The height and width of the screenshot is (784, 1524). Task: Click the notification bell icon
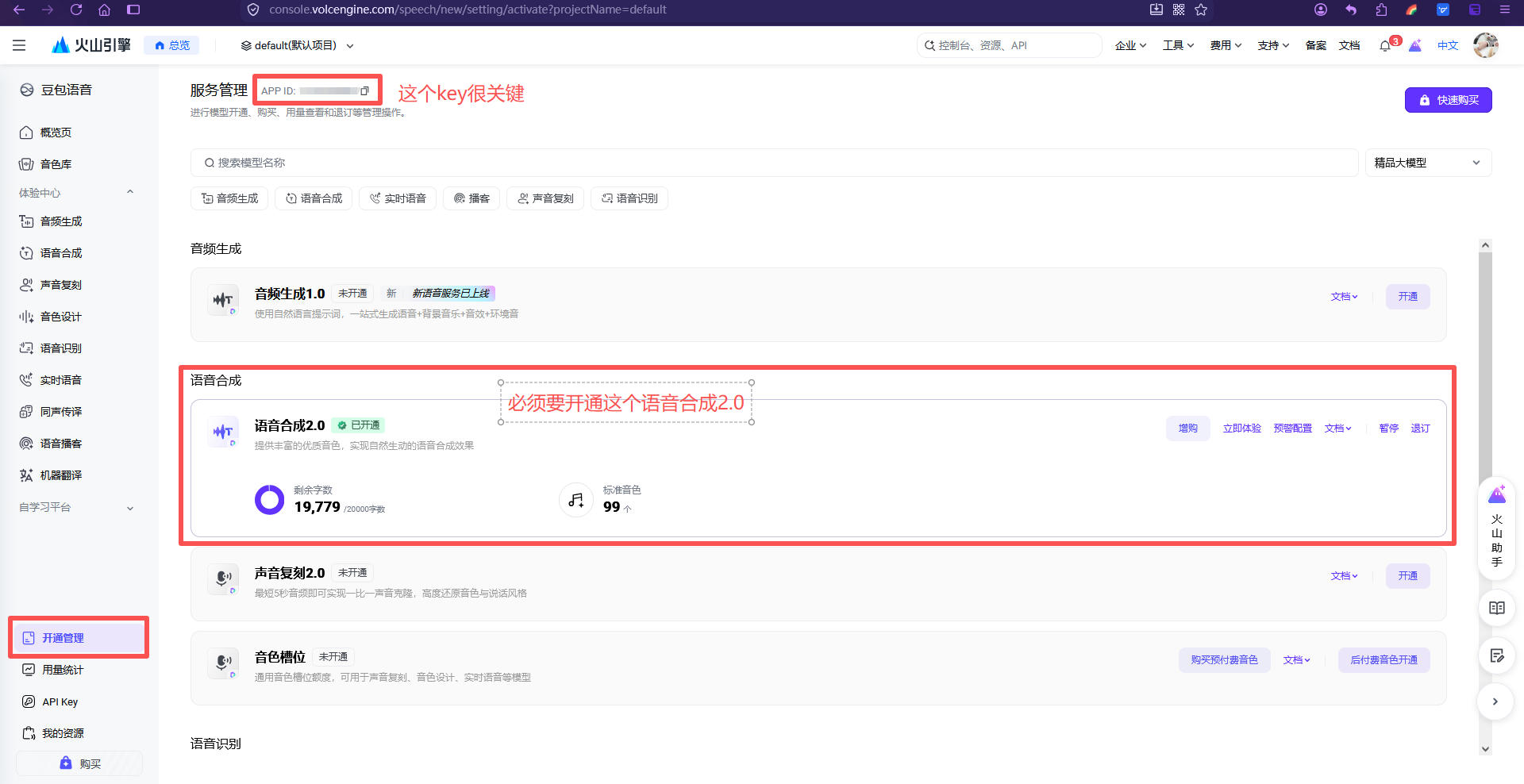tap(1385, 45)
